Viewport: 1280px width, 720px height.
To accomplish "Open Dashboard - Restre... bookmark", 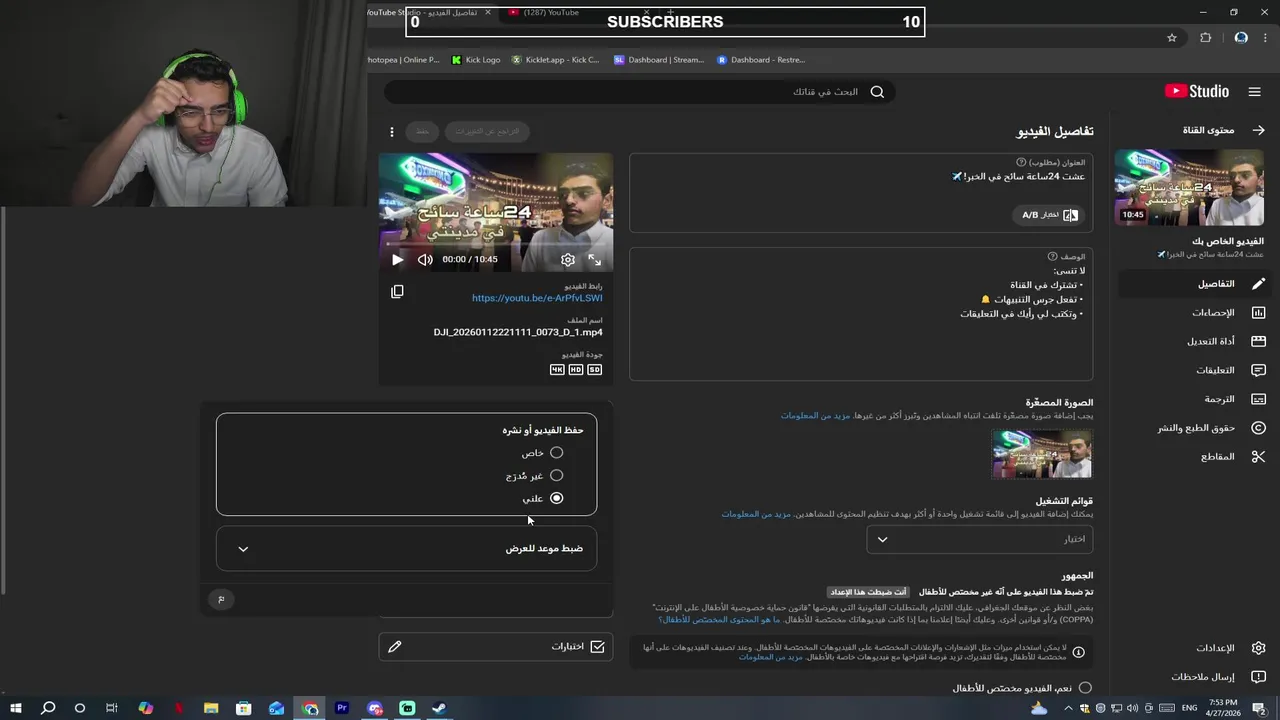I will (761, 60).
